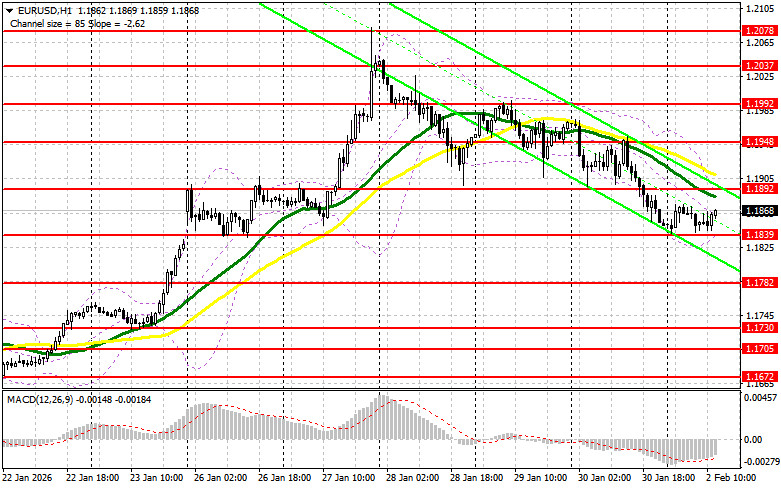The height and width of the screenshot is (489, 781).
Task: Click the '26 Jan 18:00' time axis label
Action: (x=285, y=478)
